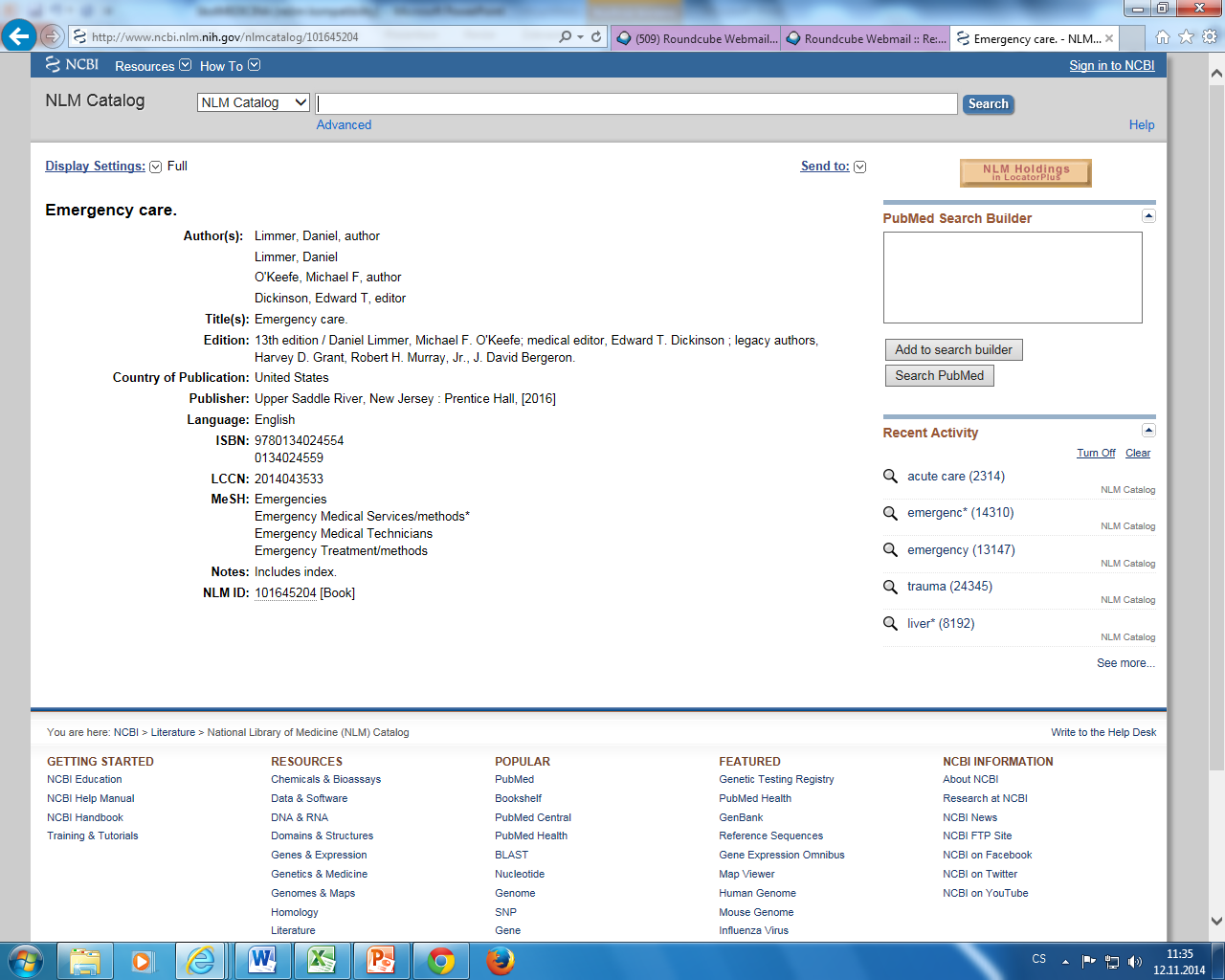1225x980 pixels.
Task: Click the address bar search magnifier icon
Action: tap(565, 37)
